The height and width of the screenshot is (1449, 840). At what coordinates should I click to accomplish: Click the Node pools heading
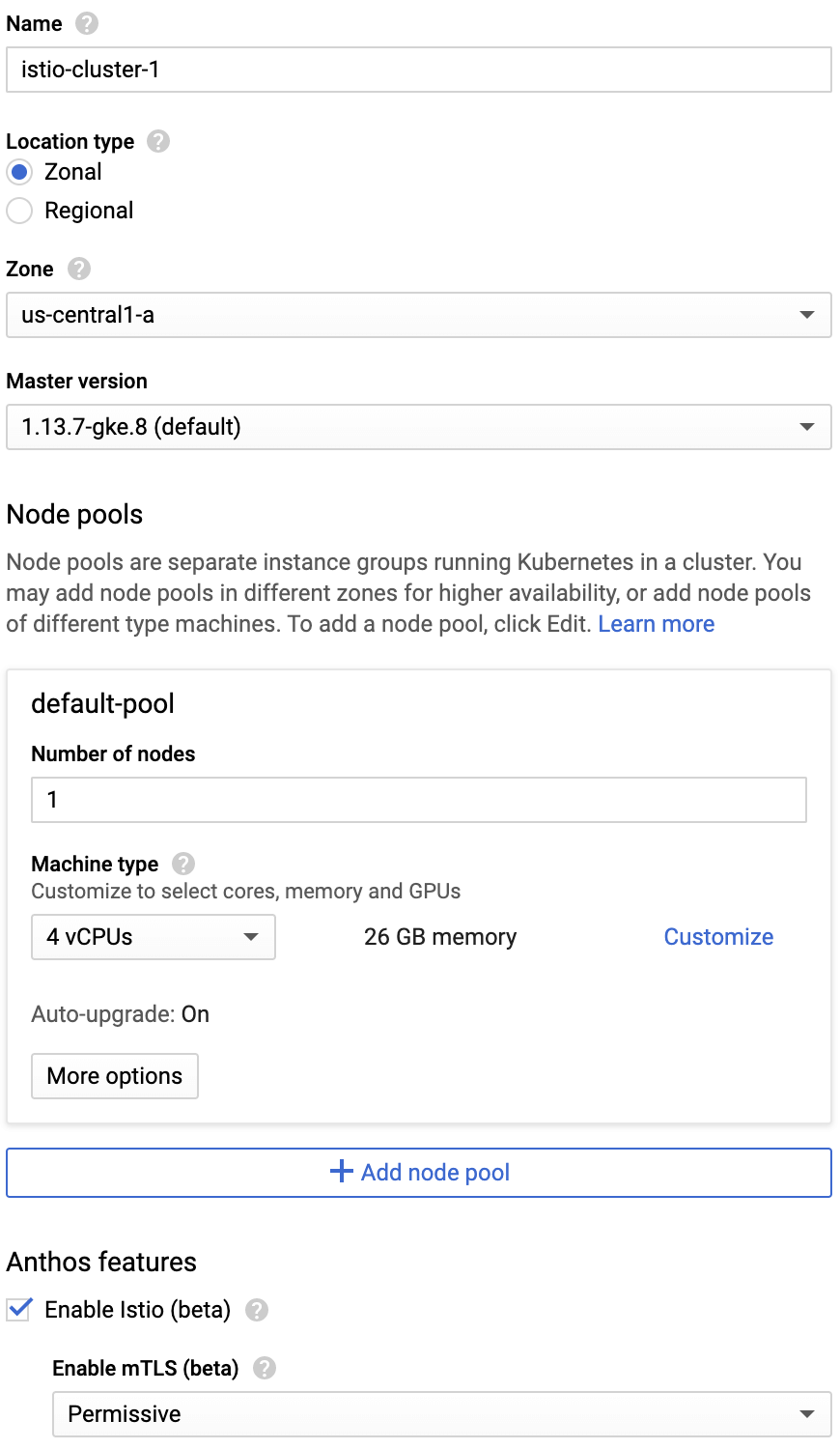(74, 514)
